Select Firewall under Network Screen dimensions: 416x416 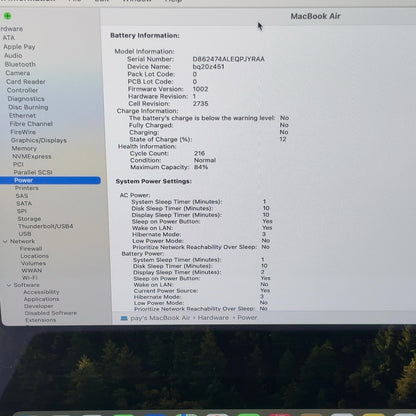[31, 248]
